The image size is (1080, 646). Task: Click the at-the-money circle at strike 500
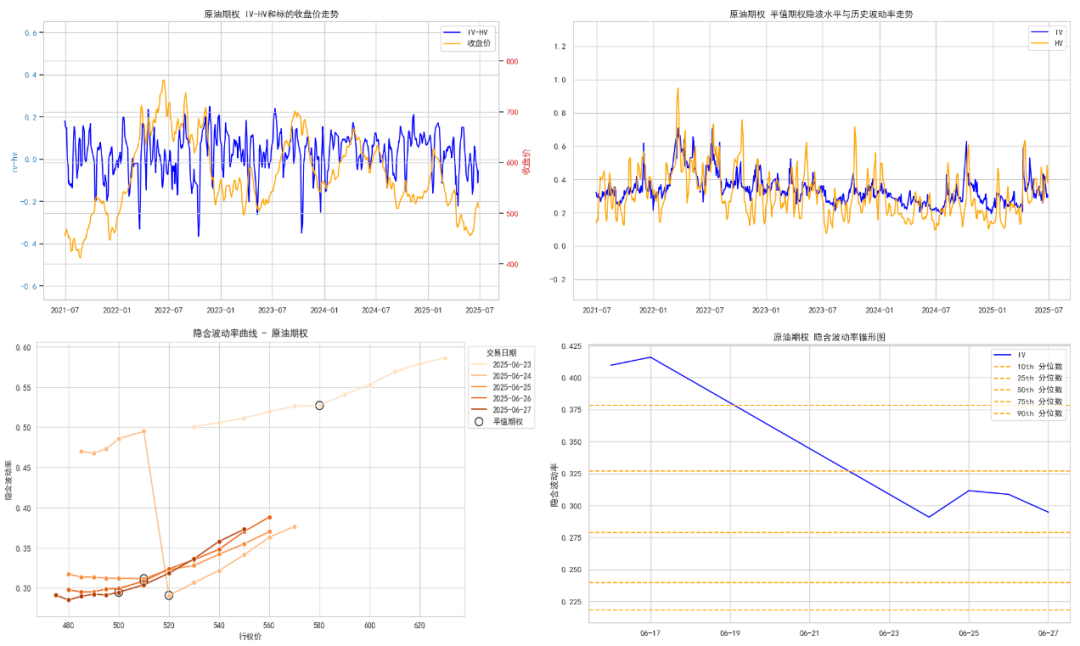pos(118,592)
